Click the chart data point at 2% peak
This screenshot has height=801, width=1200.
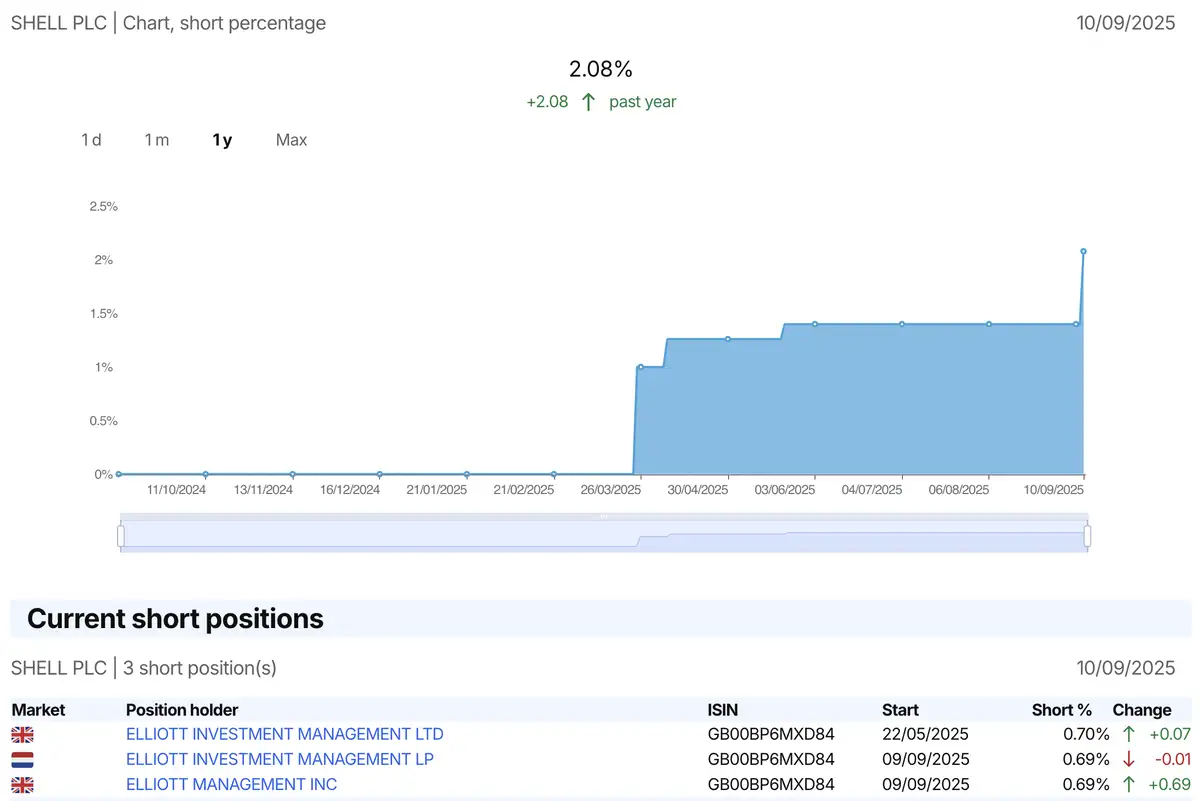coord(1084,251)
